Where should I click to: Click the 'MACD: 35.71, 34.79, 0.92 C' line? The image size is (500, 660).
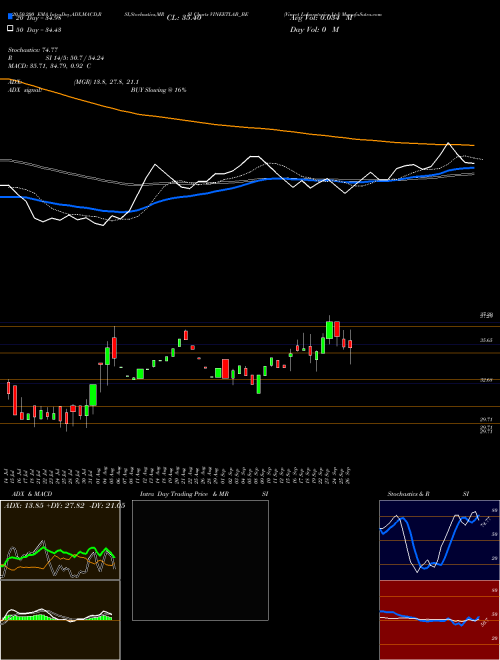click(50, 66)
